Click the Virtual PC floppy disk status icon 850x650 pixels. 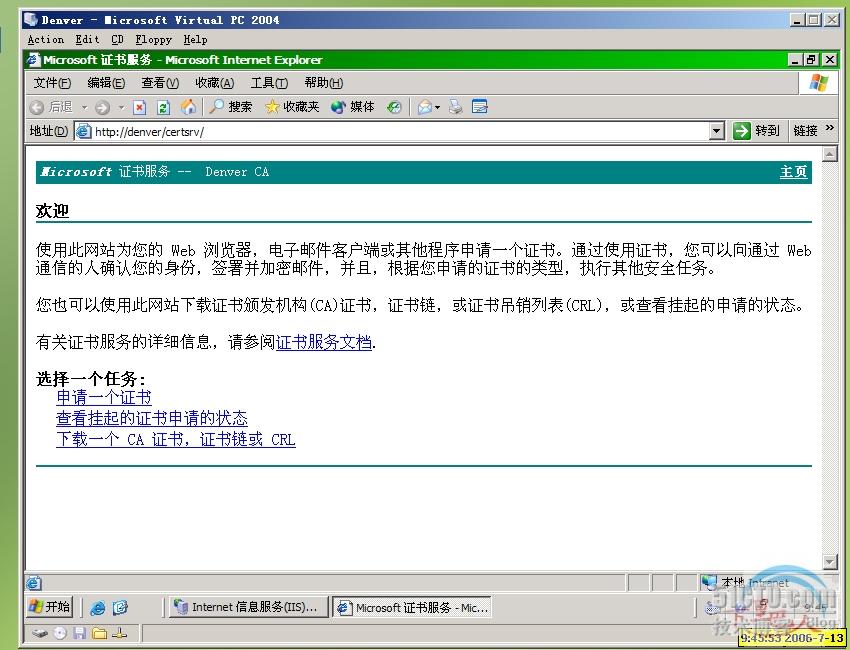pos(80,633)
